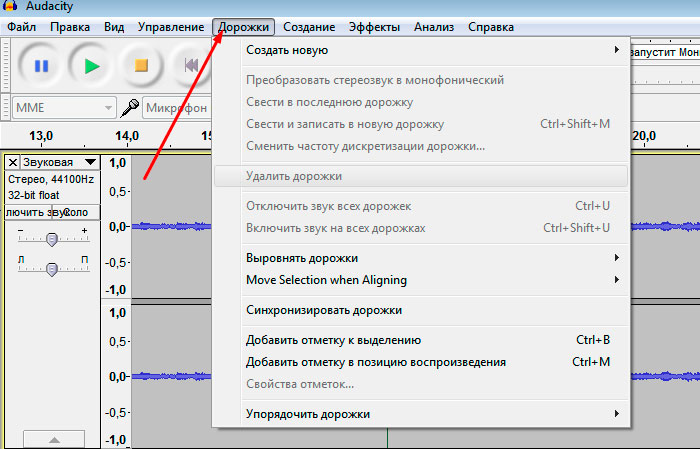Select the Удалить дорожки menu entry
This screenshot has height=449, width=700.
pos(421,176)
